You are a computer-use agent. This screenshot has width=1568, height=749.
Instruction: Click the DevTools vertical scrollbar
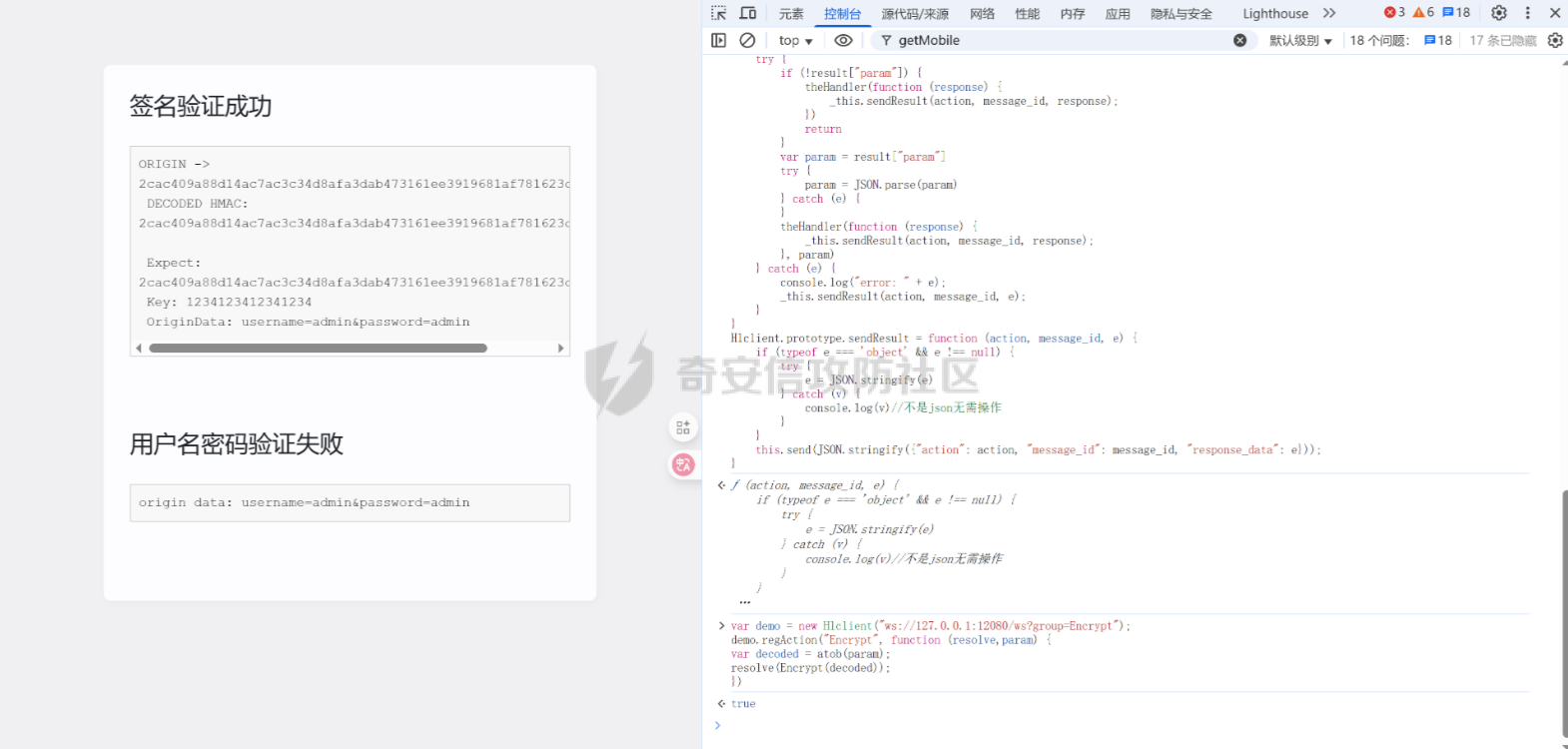point(1564,612)
